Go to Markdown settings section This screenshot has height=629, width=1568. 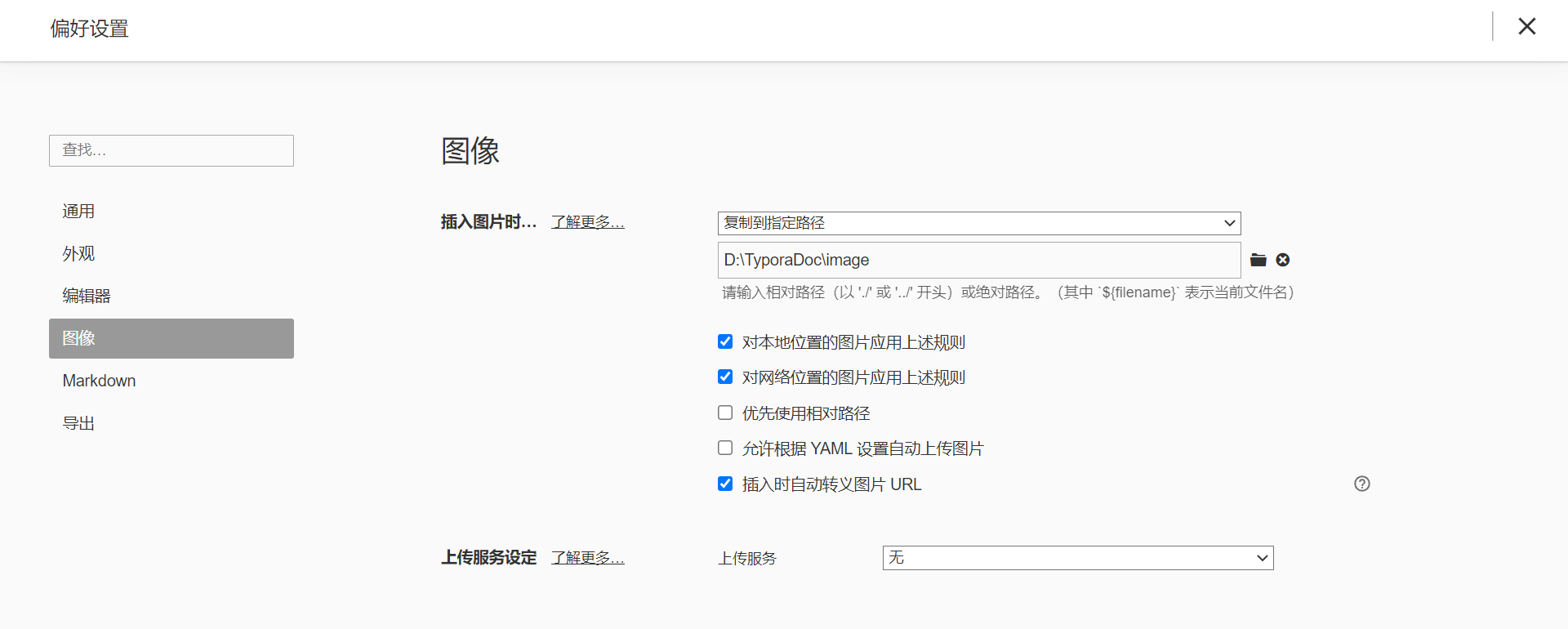[171, 381]
